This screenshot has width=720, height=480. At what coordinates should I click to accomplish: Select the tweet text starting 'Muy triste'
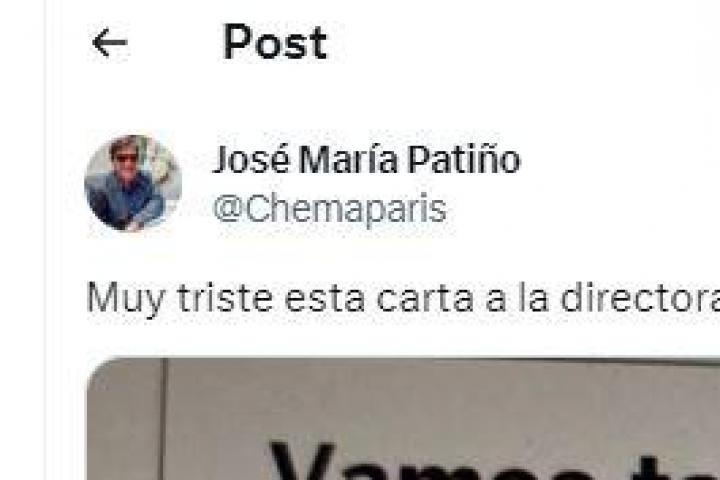403,299
